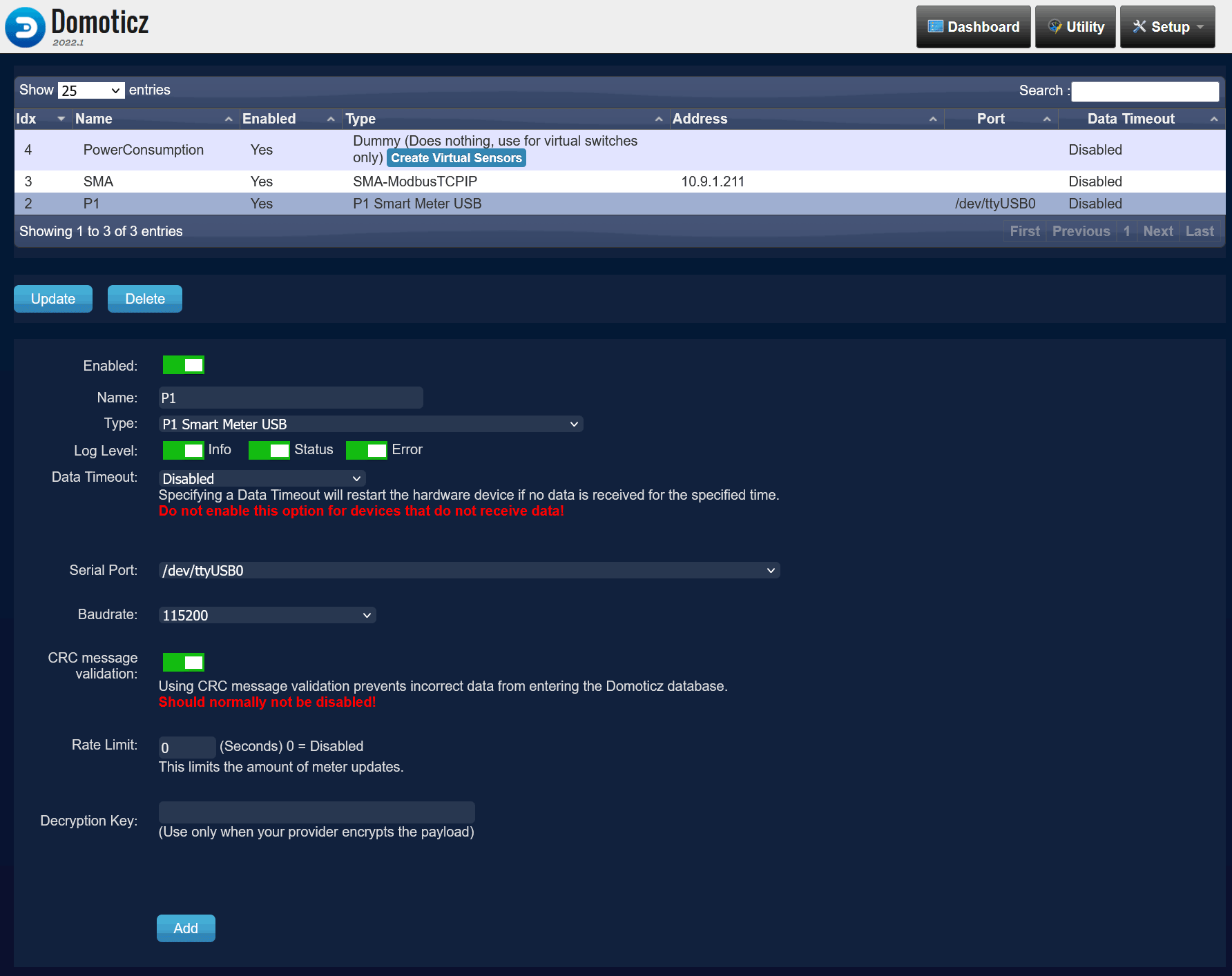1232x976 pixels.
Task: Toggle Error log level switch
Action: (x=367, y=450)
